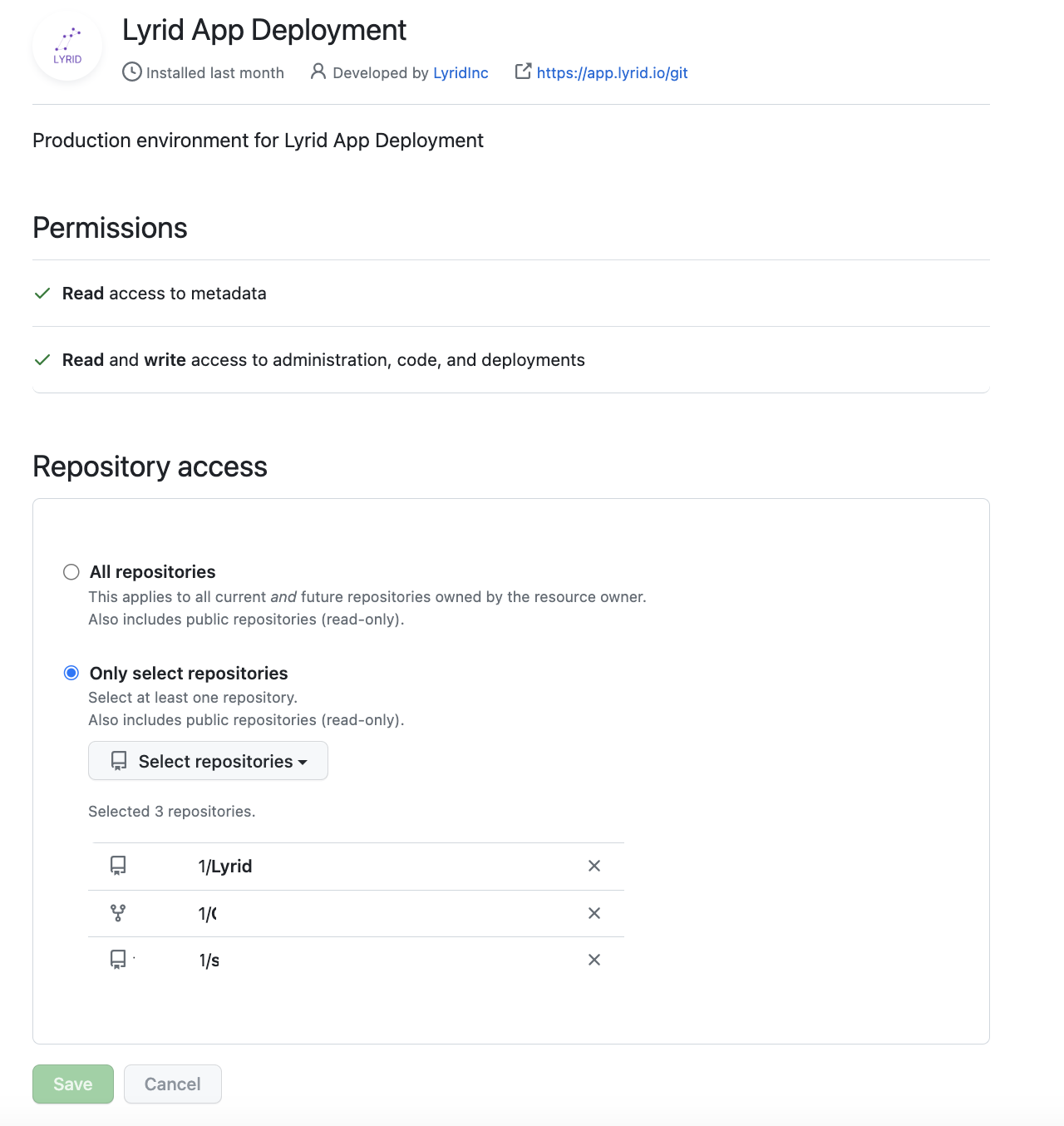
Task: Click the fork icon in the repository list
Action: click(x=118, y=913)
